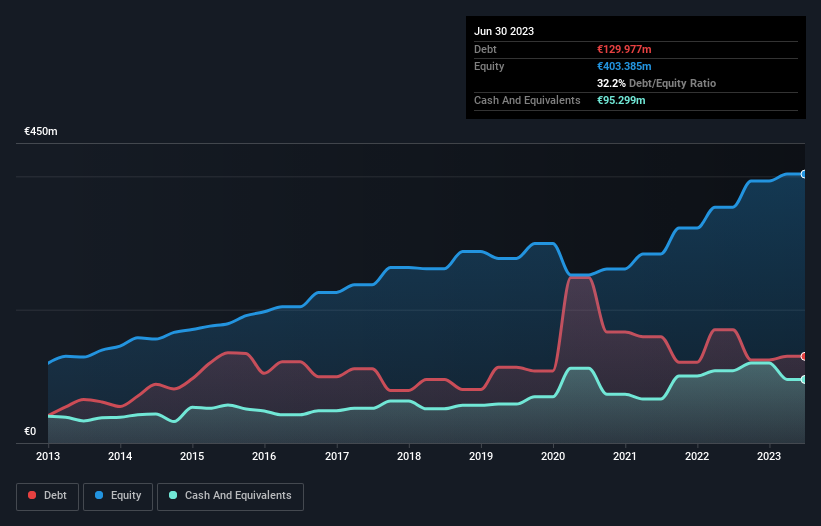Click the teal Cash And Equivalents legend dot

click(x=173, y=495)
